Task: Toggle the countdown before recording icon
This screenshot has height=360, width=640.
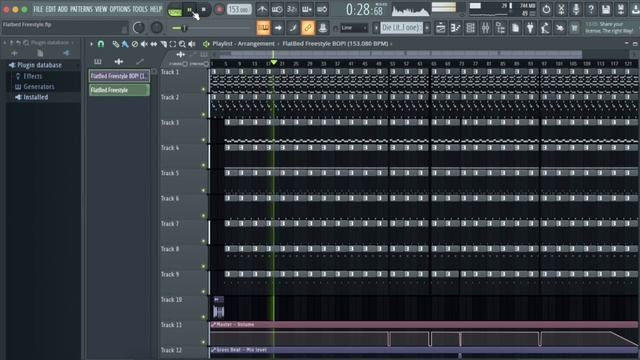Action: [292, 9]
